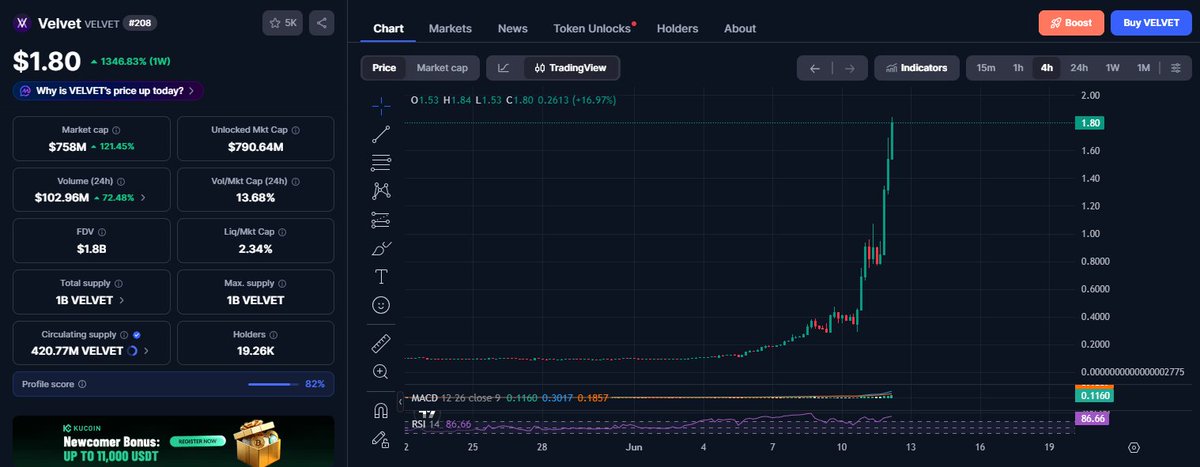Screen dimensions: 1200x467
Task: Open Circulating supply info icon
Action: click(x=124, y=335)
